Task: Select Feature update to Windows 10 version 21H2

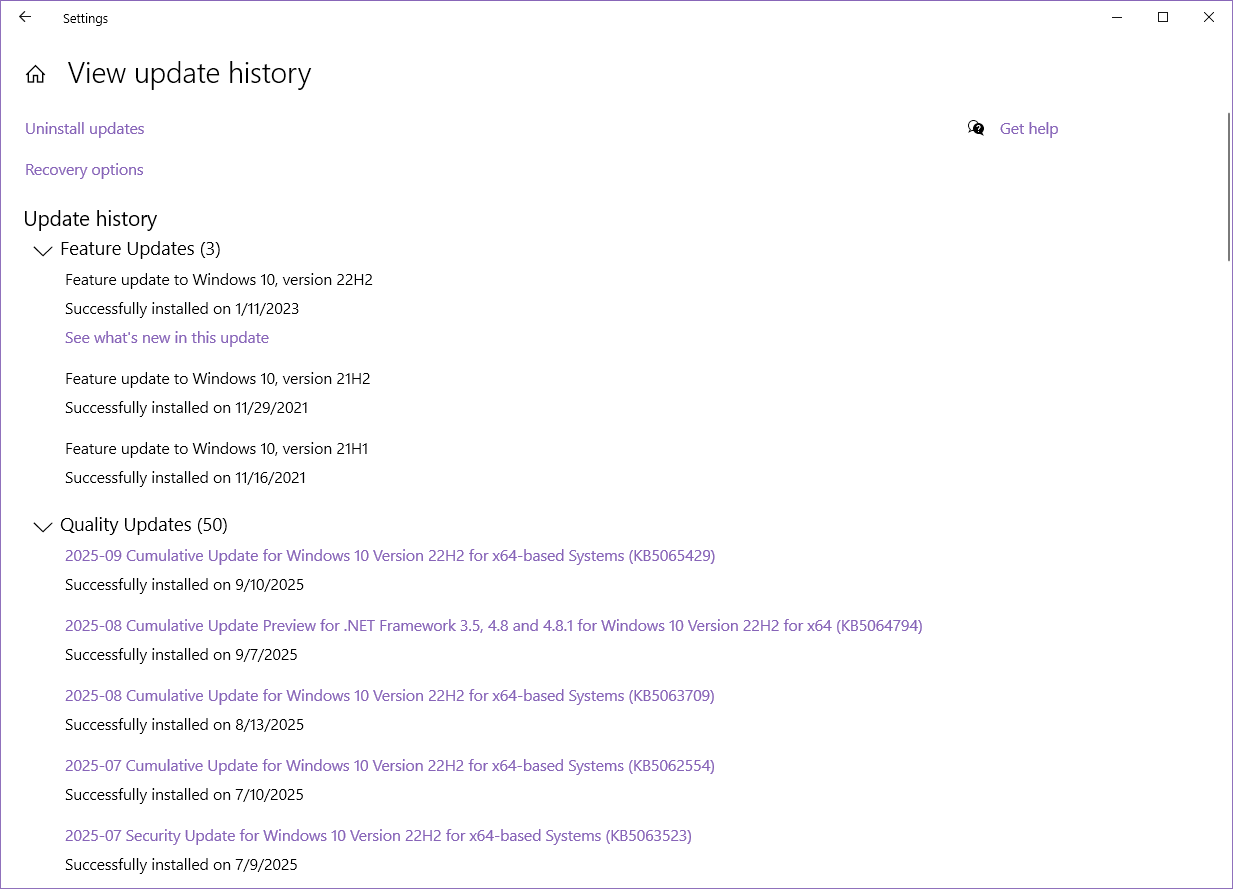Action: (217, 378)
